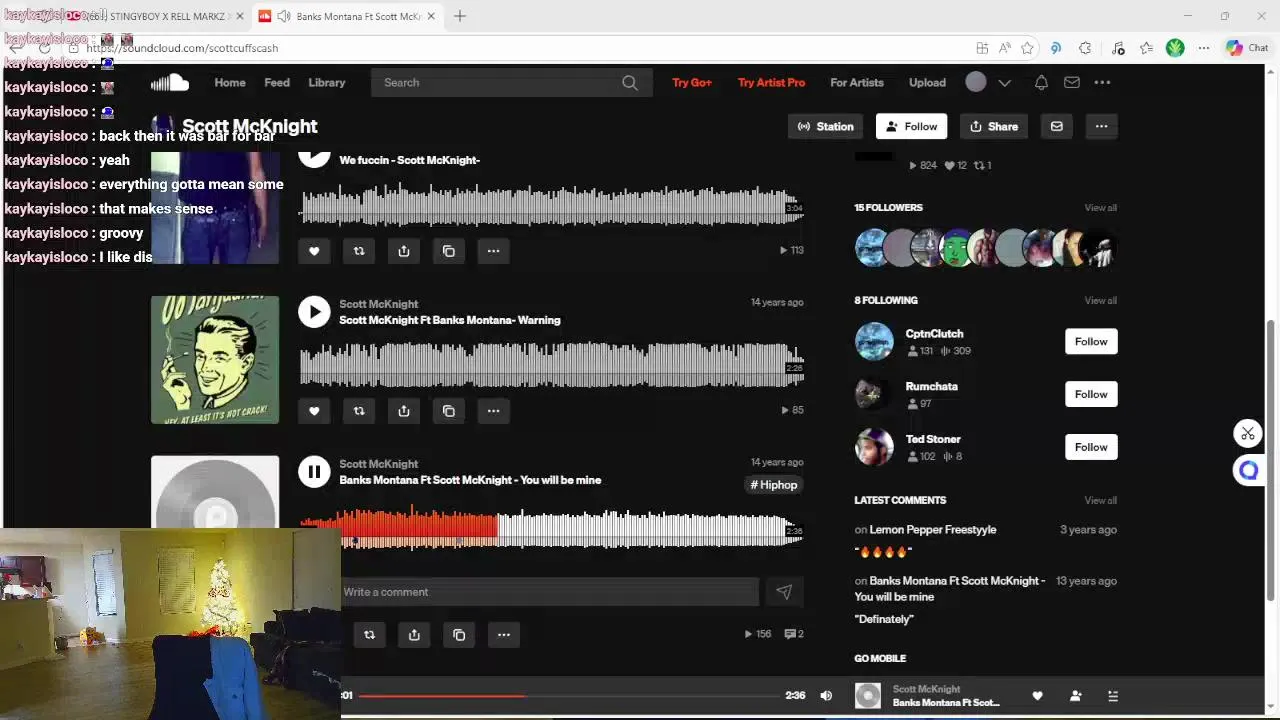Screen dimensions: 1280x720
Task: Send a message to Scott McKnight envelope button
Action: tap(1056, 126)
